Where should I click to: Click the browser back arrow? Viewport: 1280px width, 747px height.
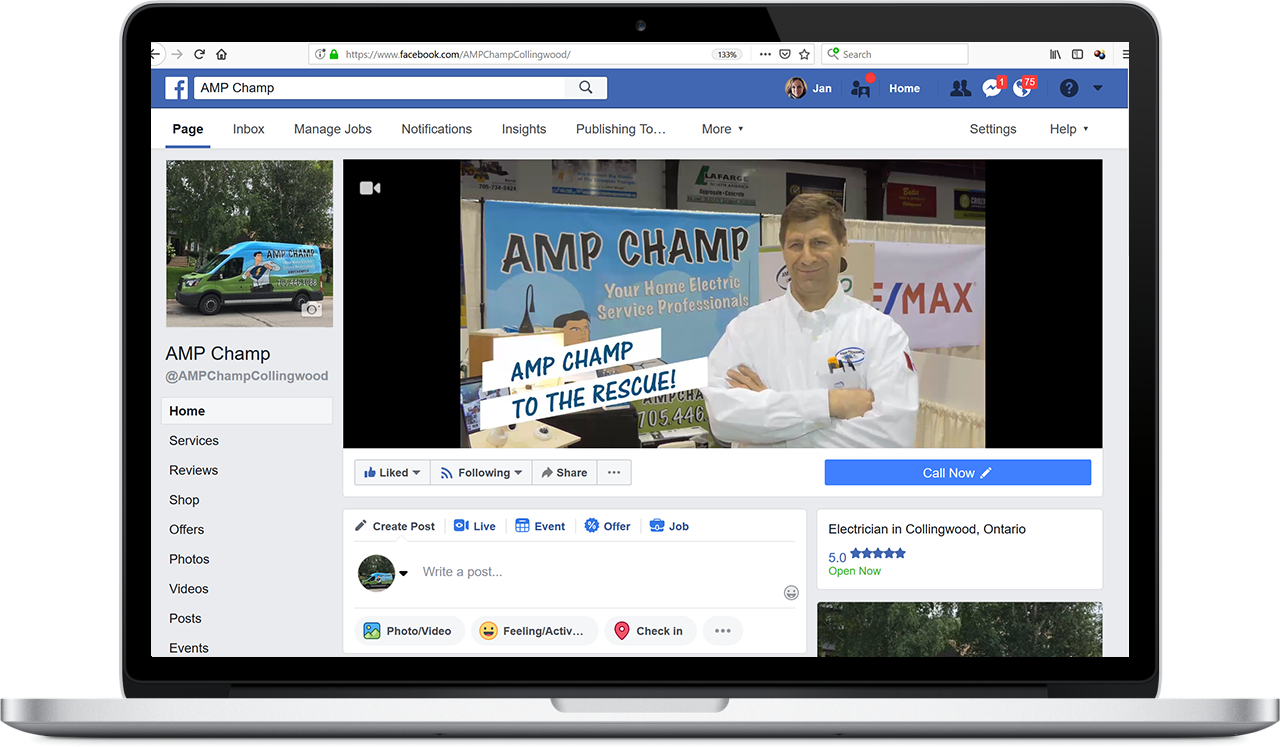(x=155, y=54)
